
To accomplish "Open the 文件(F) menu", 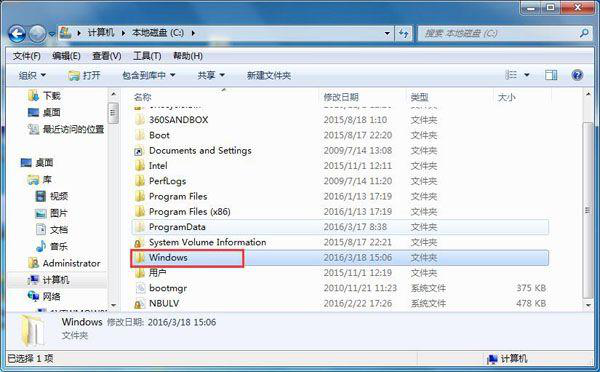I will click(x=27, y=56).
